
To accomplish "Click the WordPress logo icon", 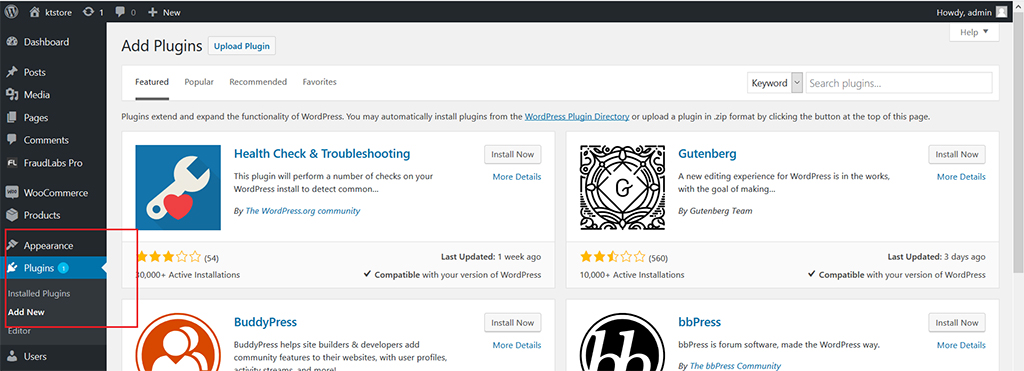I will coord(11,12).
